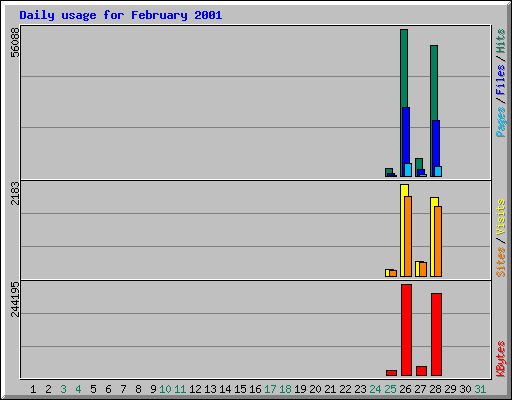This screenshot has height=400, width=512.
Task: Click green day 24 on the x-axis
Action: tap(375, 389)
